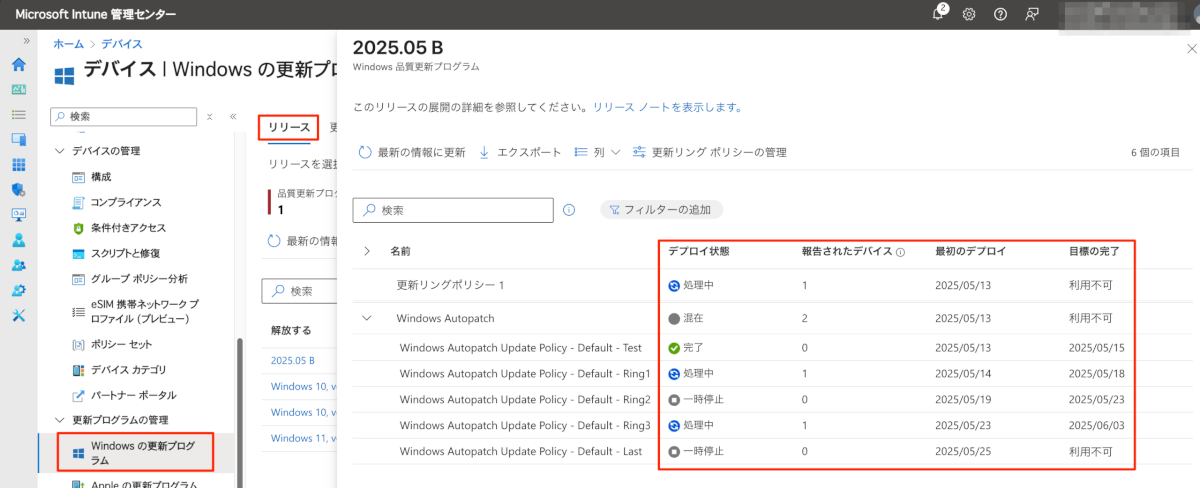The width and height of the screenshot is (1200, 488).
Task: Select the リリース tab
Action: click(289, 127)
